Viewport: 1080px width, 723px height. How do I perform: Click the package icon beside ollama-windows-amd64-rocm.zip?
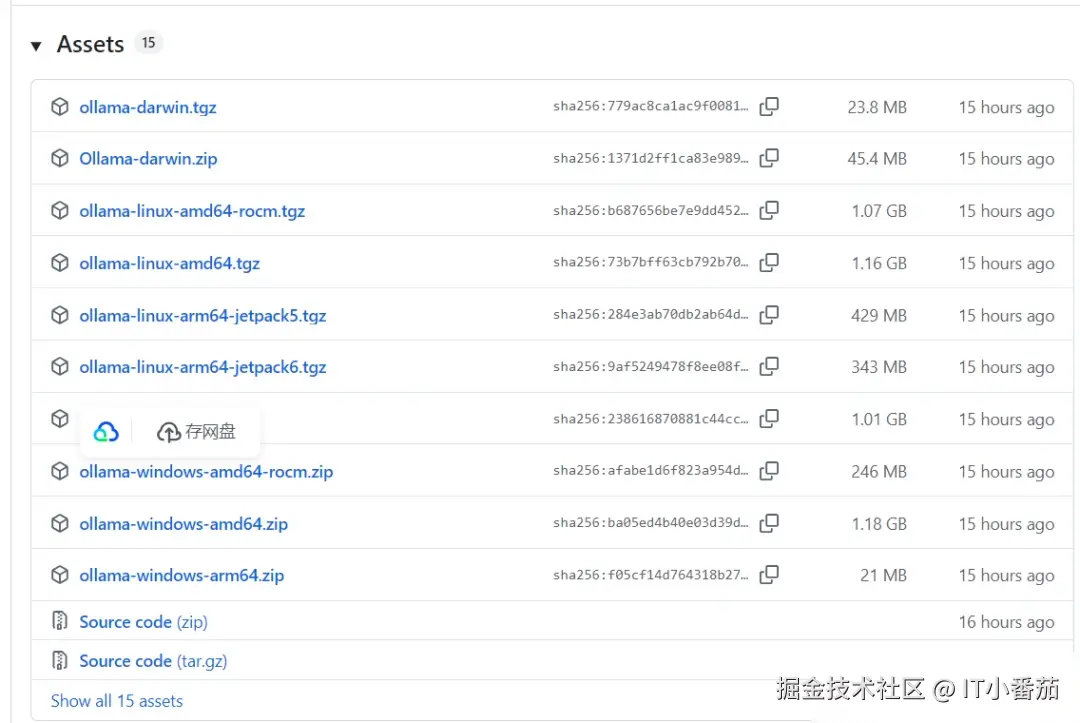coord(59,471)
